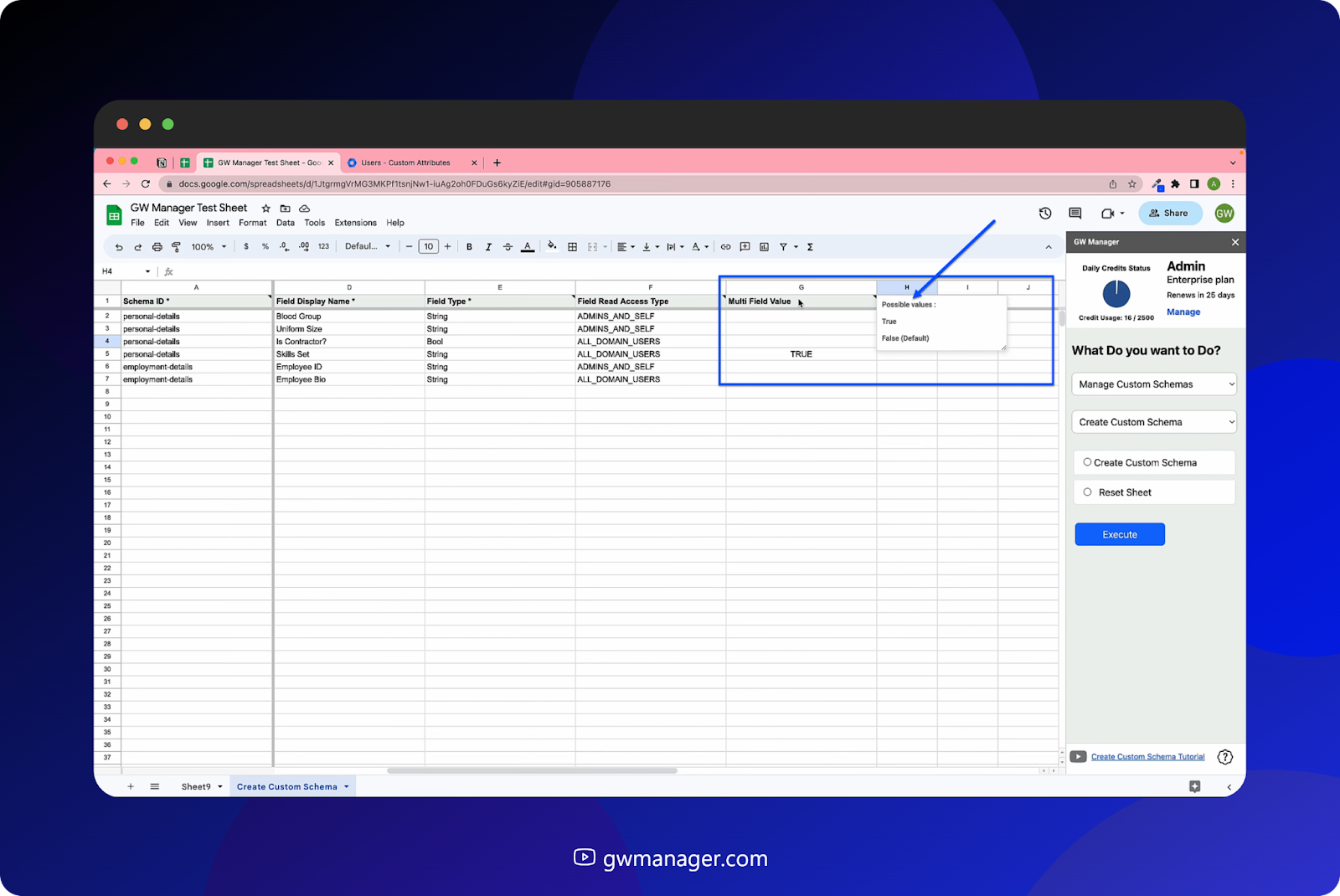Star the GW Manager Test Sheet document
The image size is (1340, 896).
[266, 209]
